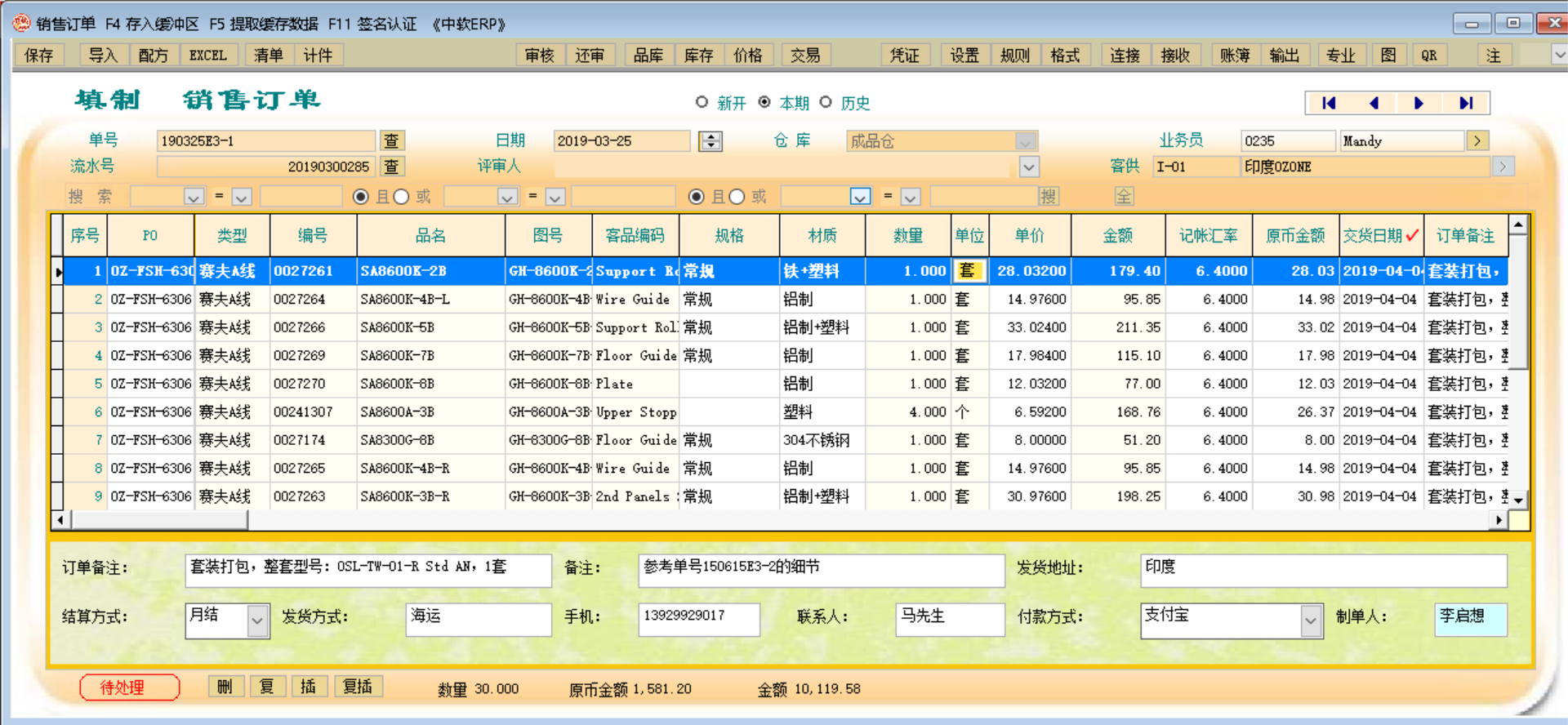The image size is (1568, 725).
Task: Select first 且 radio in search row
Action: [x=361, y=197]
